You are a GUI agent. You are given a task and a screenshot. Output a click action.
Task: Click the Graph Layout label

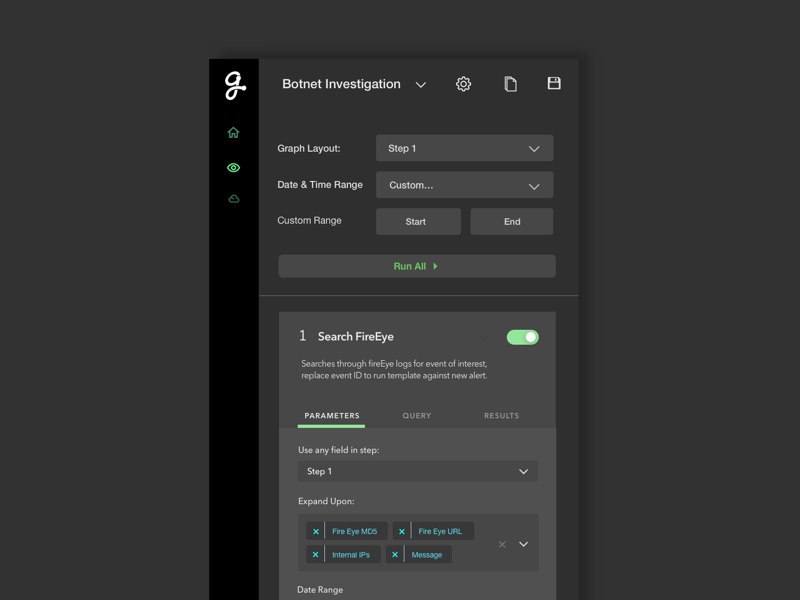pyautogui.click(x=309, y=148)
